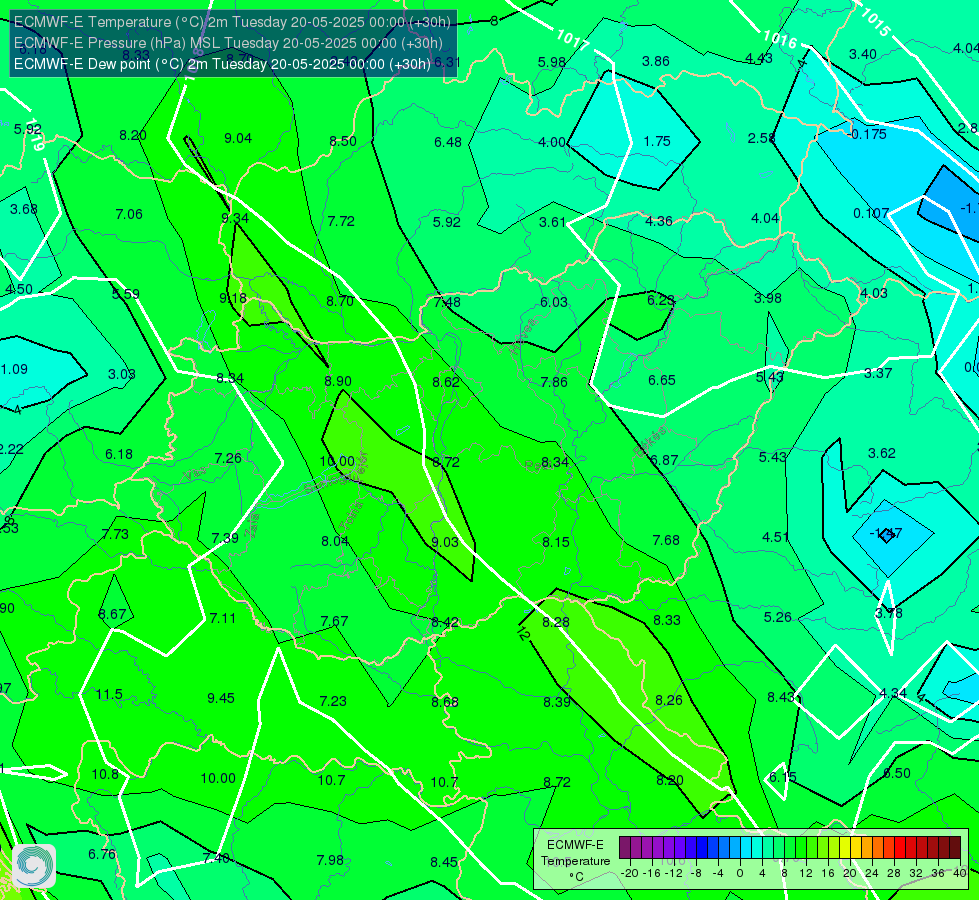The image size is (979, 900).
Task: Click the 3.98 temperature value
Action: [x=767, y=299]
